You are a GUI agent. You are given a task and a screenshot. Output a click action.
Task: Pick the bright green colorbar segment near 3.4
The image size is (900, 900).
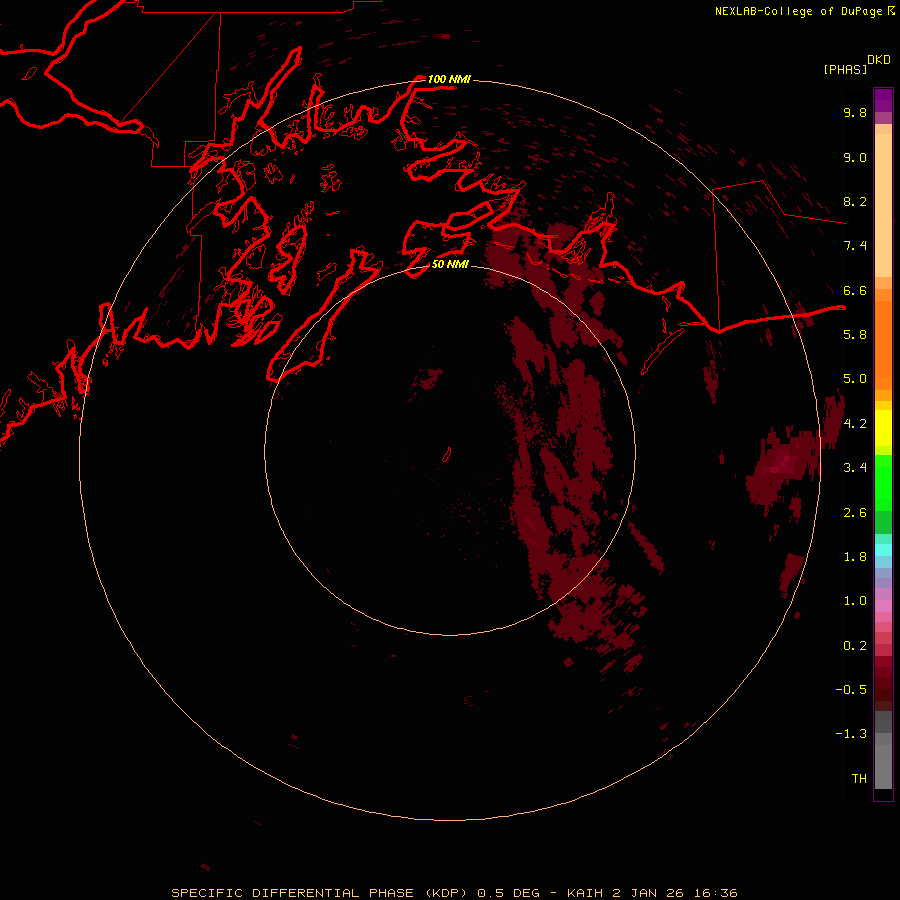(x=883, y=482)
